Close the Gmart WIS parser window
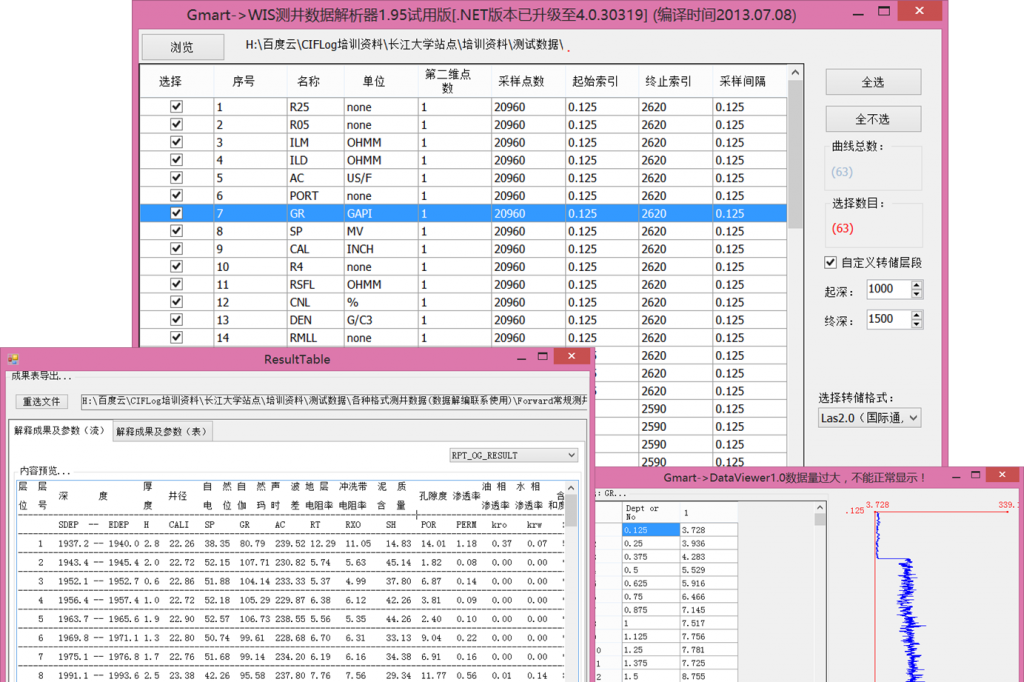 coord(920,10)
